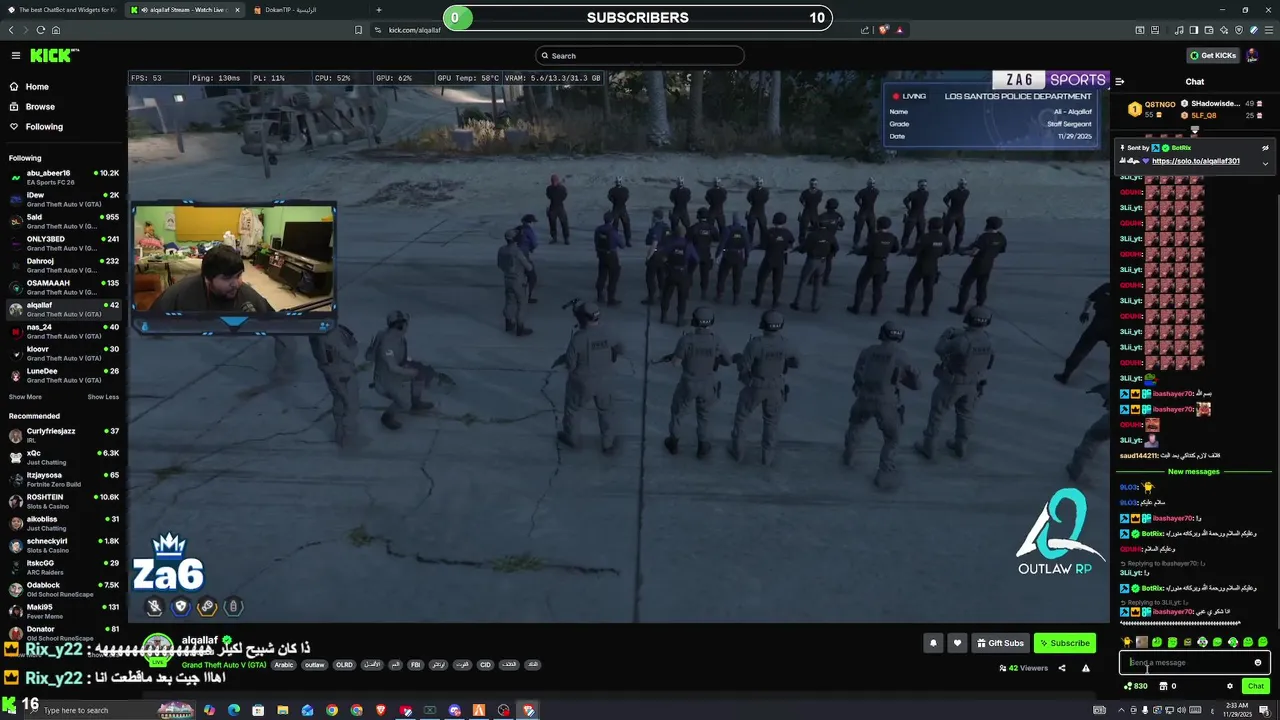Open the recommended Odablock channel
Screen dimensions: 1280x720
(64, 589)
